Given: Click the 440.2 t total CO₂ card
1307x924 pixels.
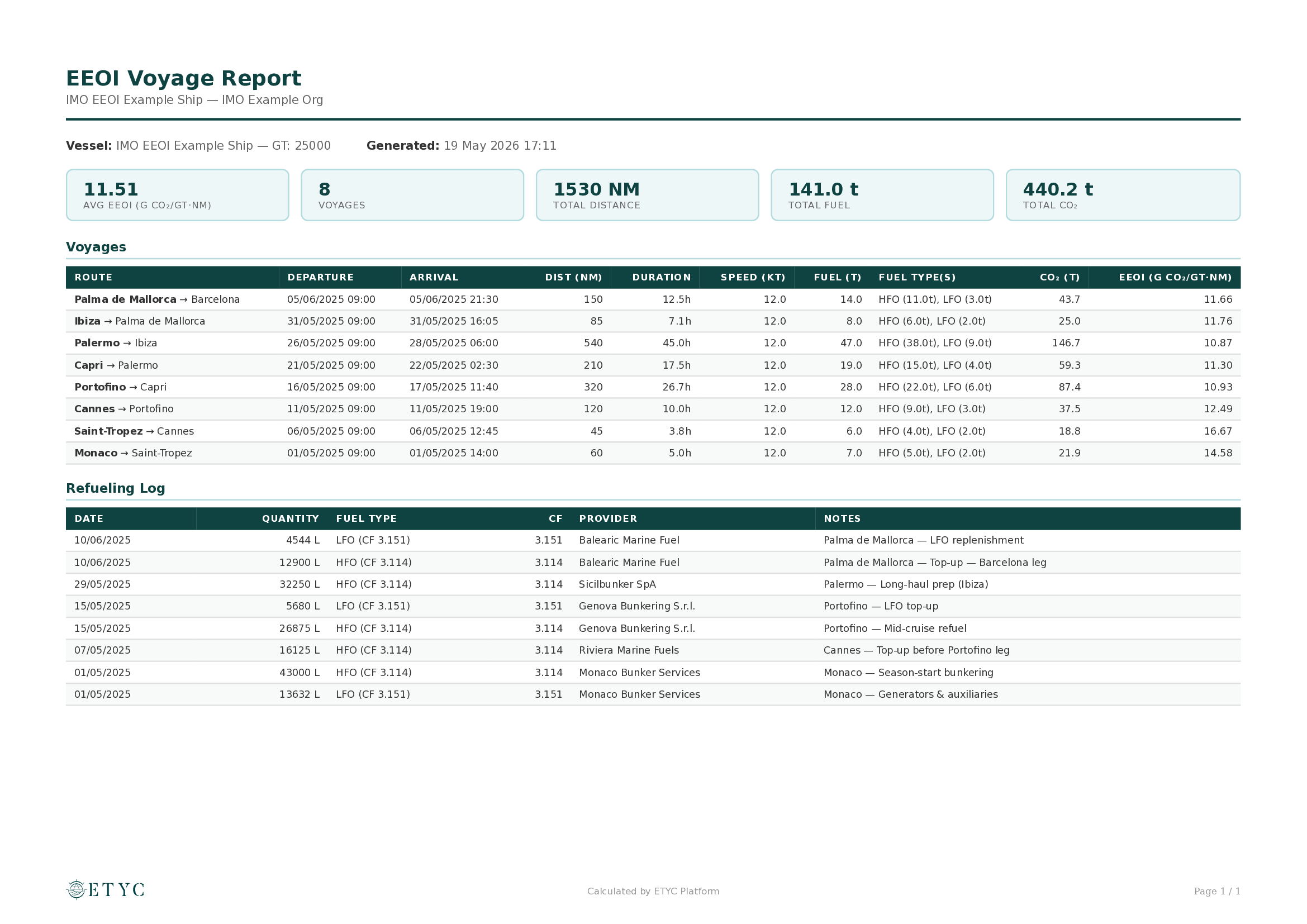Looking at the screenshot, I should pyautogui.click(x=1123, y=194).
